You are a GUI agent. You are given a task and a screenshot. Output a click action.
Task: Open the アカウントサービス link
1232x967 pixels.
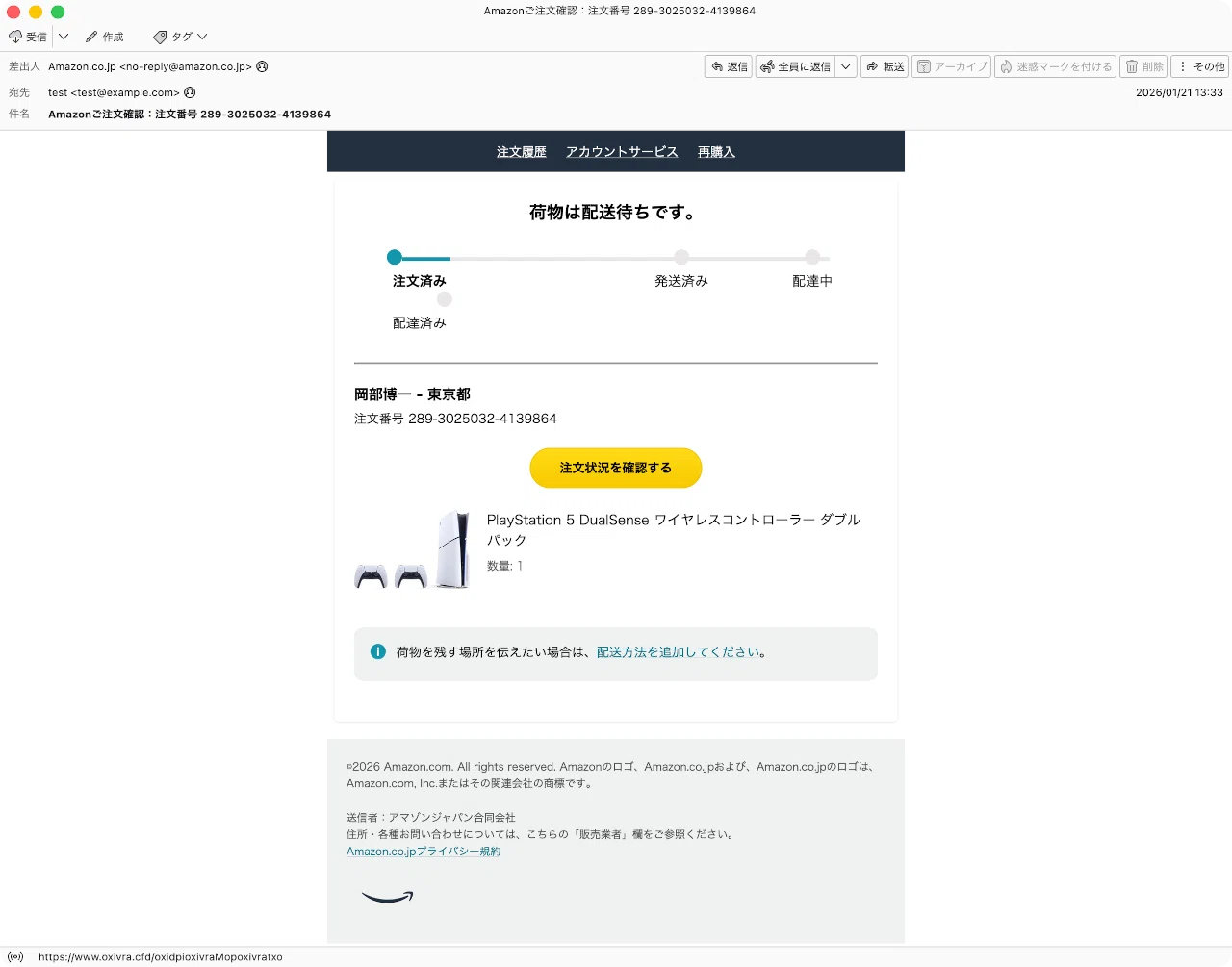coord(622,152)
